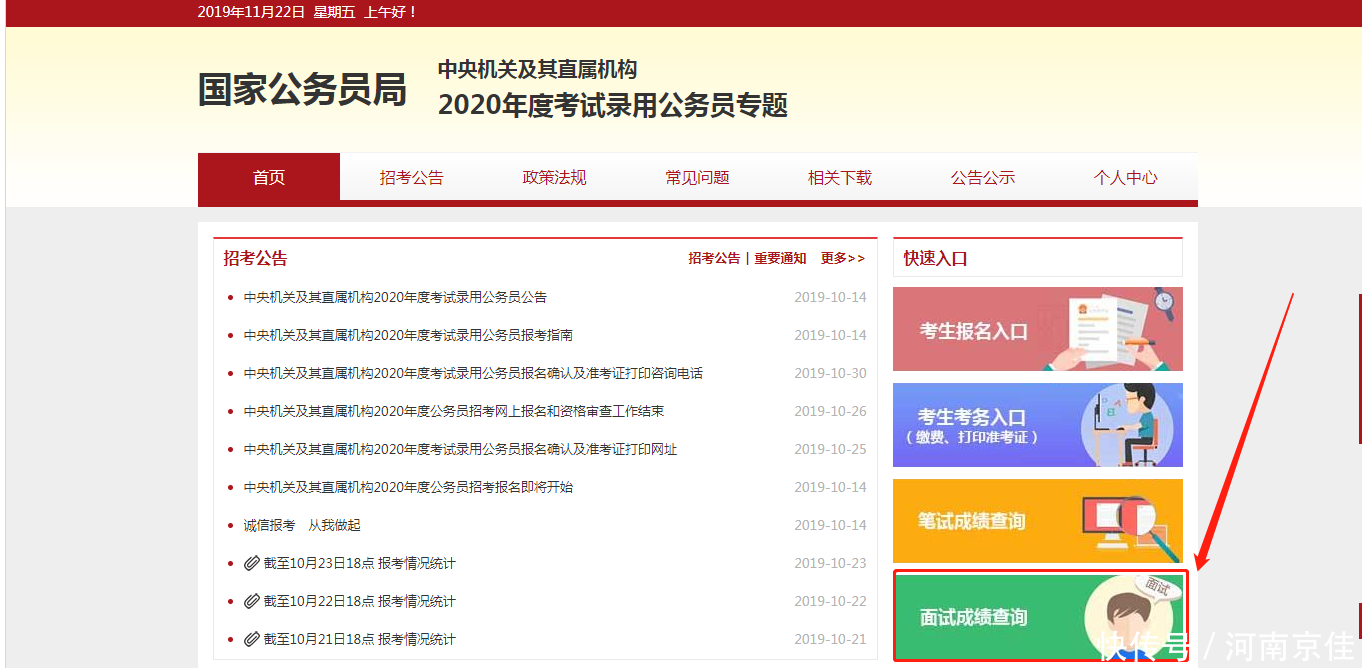Select the 政策法规 navigation item
The height and width of the screenshot is (668, 1362).
tap(554, 177)
